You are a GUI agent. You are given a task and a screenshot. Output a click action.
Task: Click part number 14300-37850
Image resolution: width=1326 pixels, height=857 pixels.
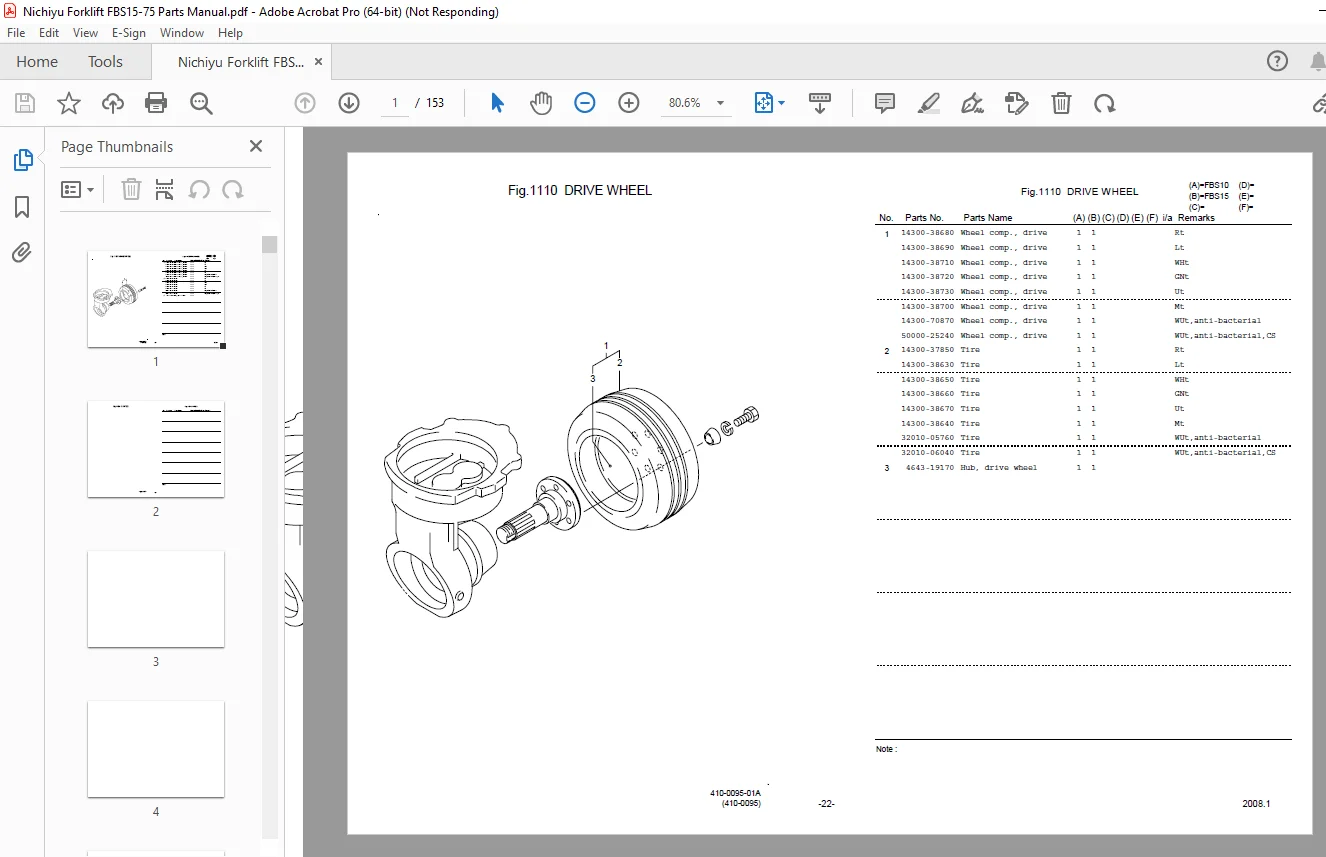pos(927,350)
